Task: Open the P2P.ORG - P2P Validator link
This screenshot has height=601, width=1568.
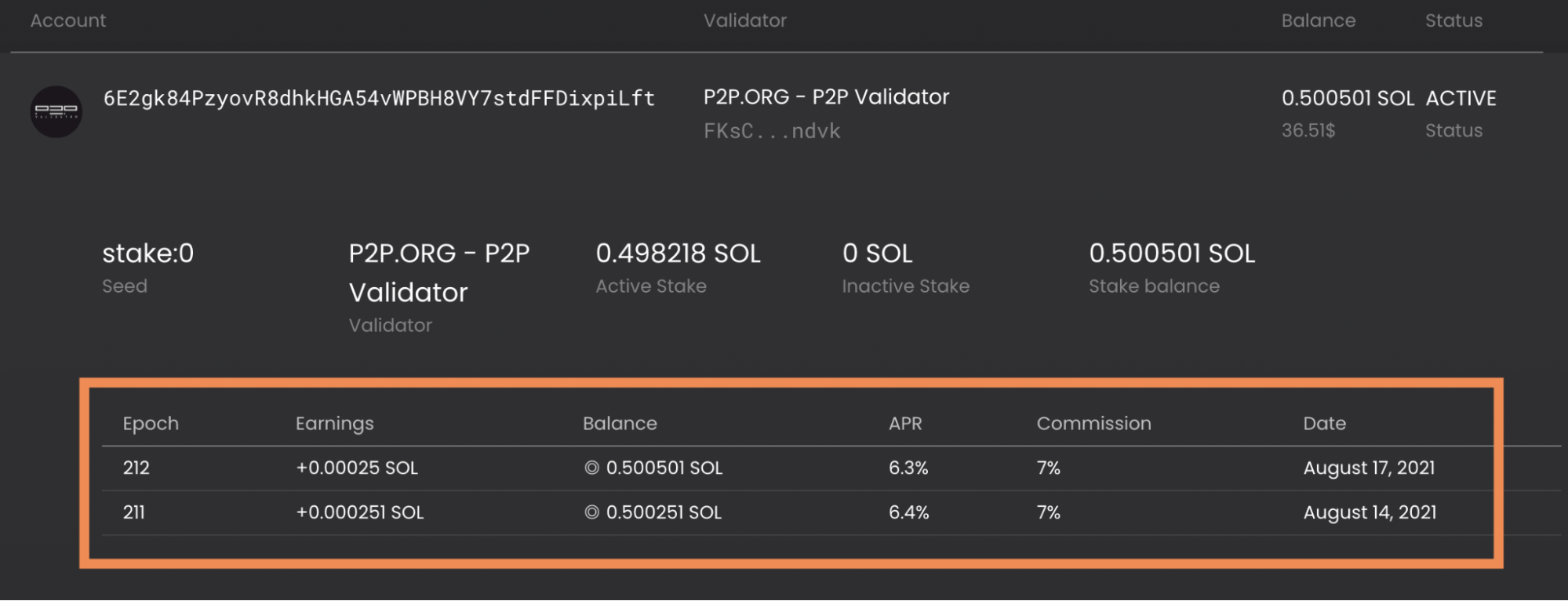Action: point(826,97)
